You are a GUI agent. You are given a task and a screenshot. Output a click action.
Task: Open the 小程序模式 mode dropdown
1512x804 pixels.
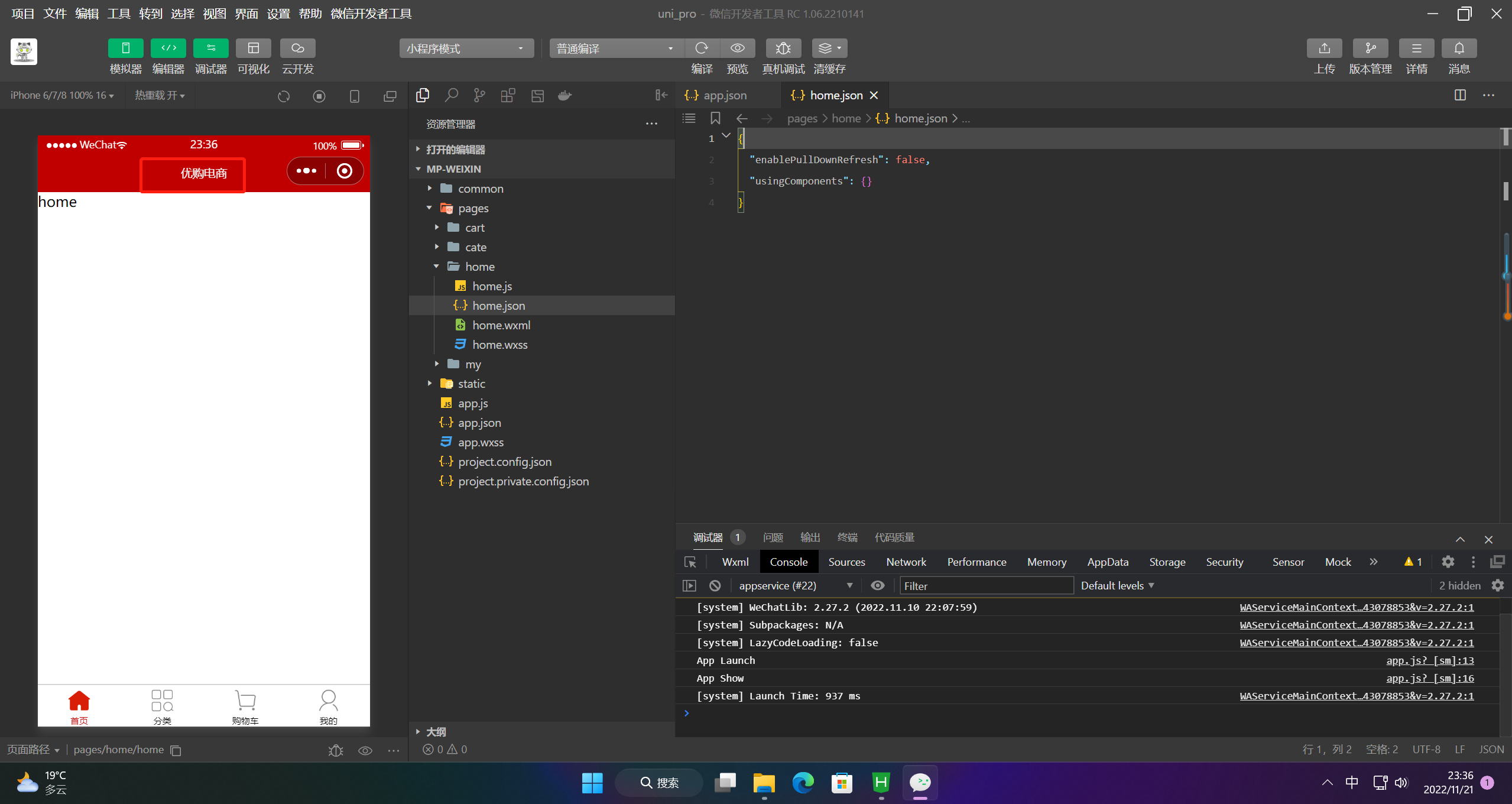[466, 48]
